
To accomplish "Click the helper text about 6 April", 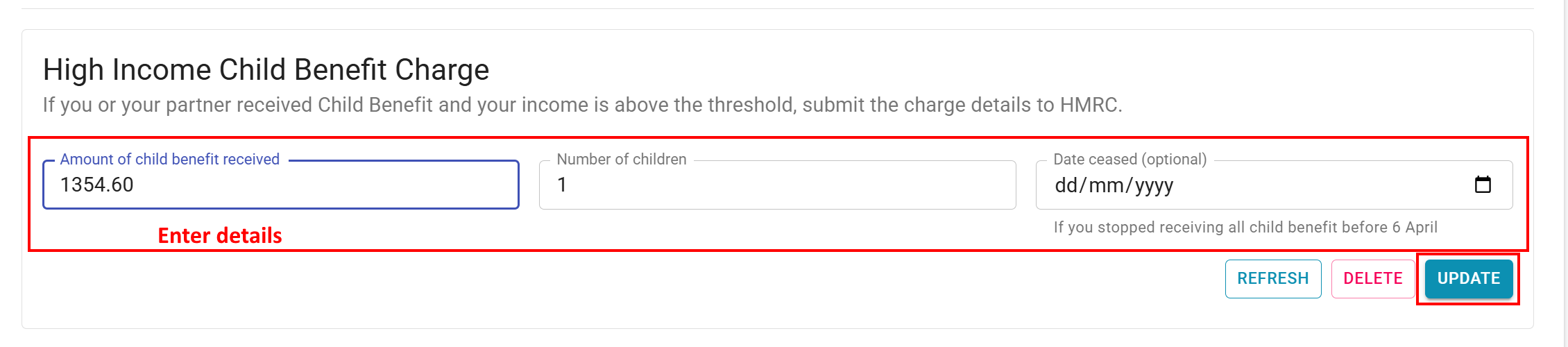I will [1245, 227].
